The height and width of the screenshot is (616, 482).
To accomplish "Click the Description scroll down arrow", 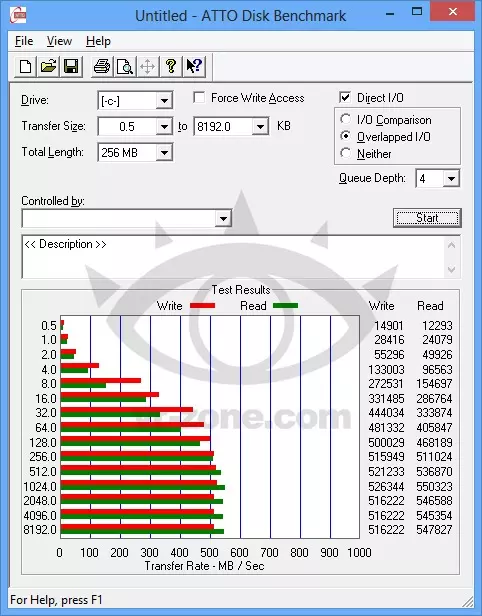I will [x=451, y=270].
